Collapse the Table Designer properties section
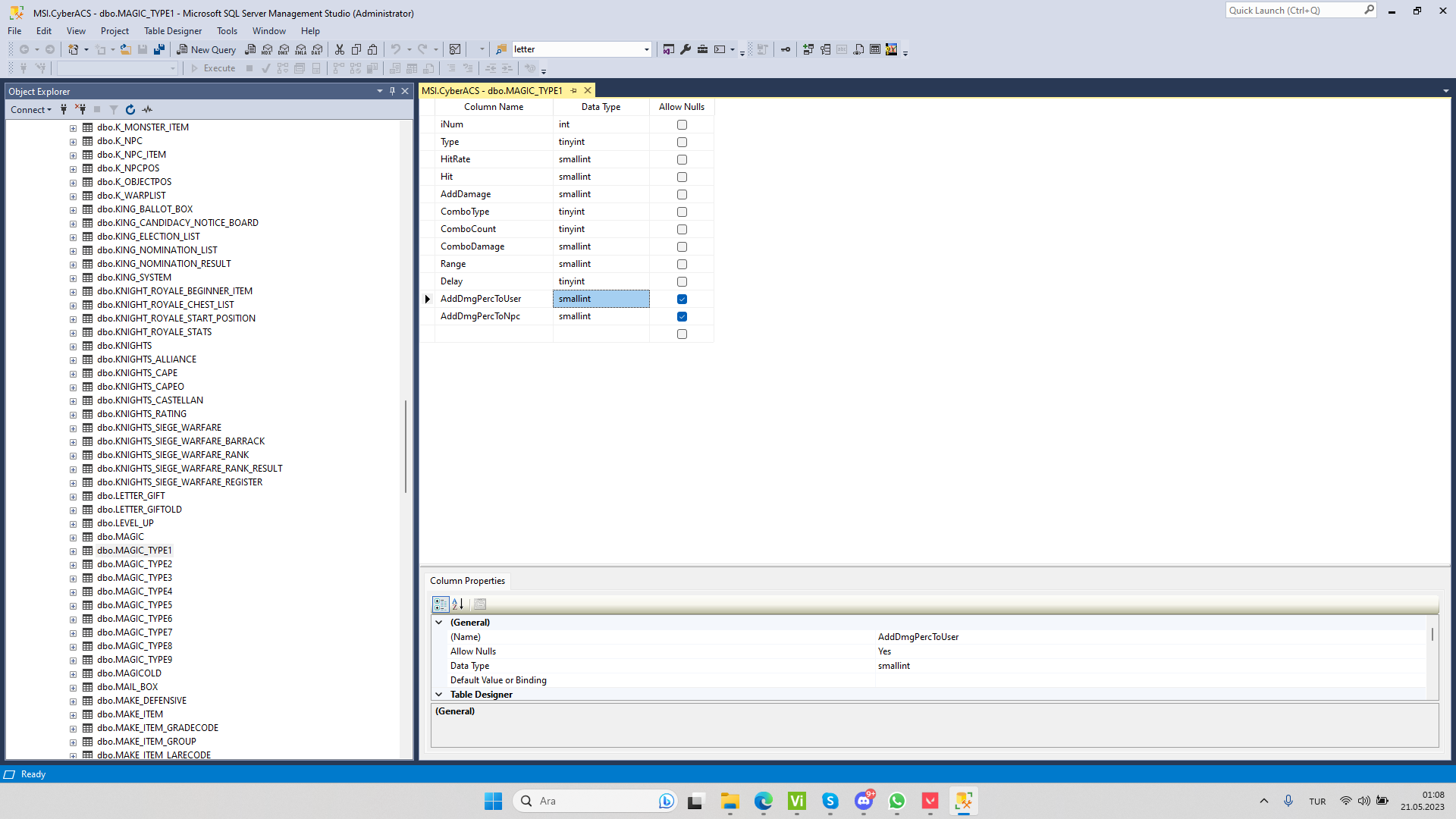 [438, 695]
